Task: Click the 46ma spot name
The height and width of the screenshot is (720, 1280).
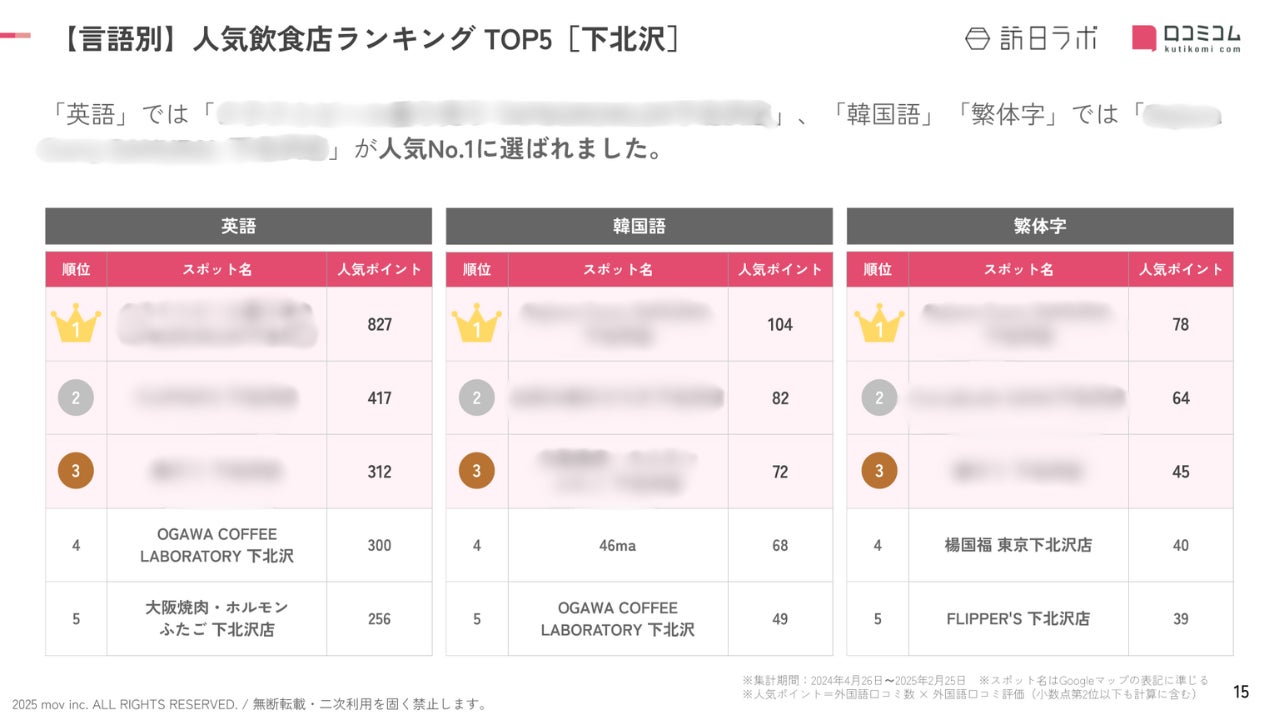Action: coord(617,545)
